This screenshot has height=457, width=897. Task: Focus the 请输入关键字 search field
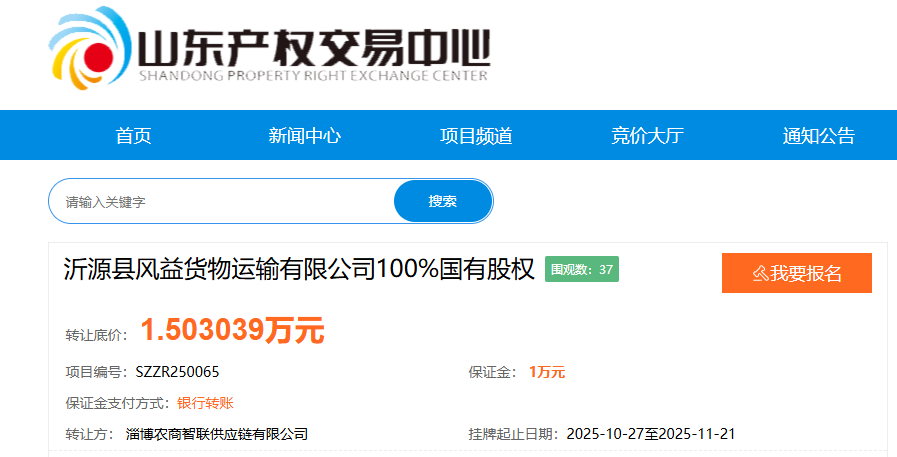pos(222,201)
